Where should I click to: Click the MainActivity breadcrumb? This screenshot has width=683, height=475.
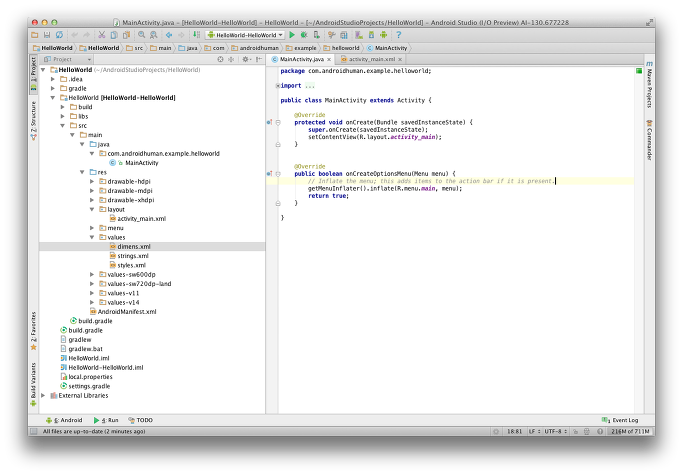click(387, 48)
